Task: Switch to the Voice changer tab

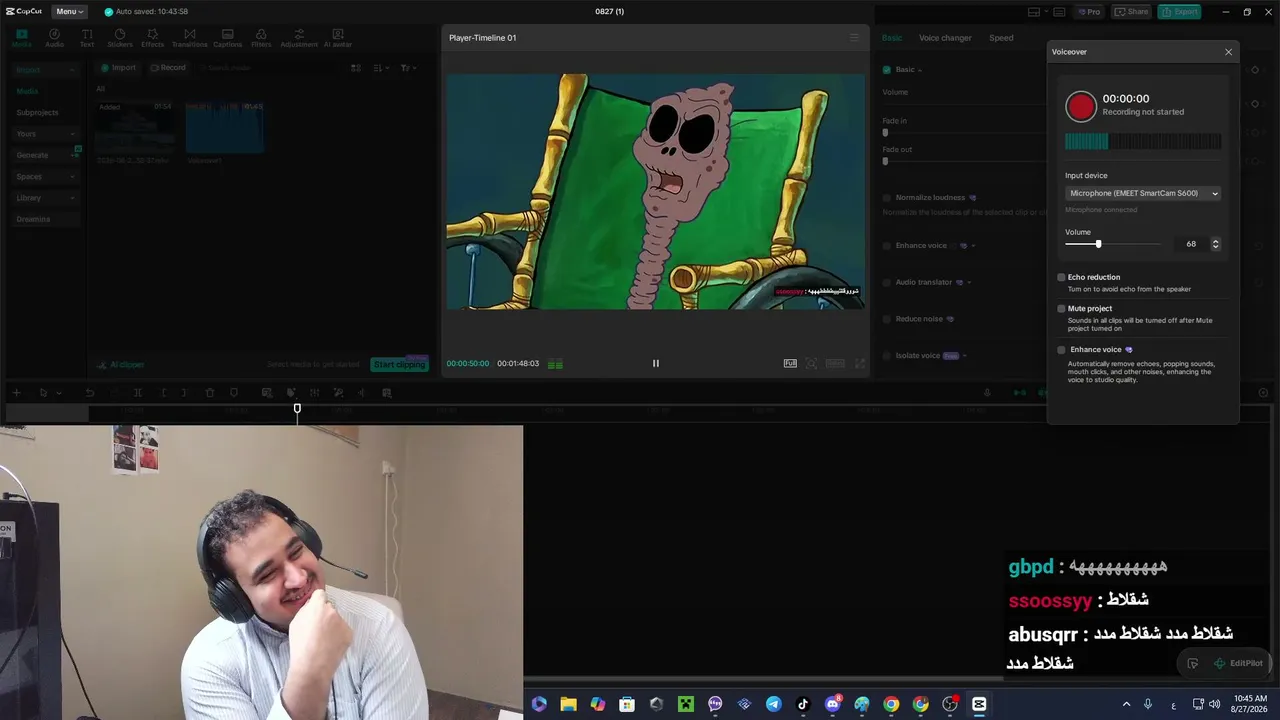Action: (945, 38)
